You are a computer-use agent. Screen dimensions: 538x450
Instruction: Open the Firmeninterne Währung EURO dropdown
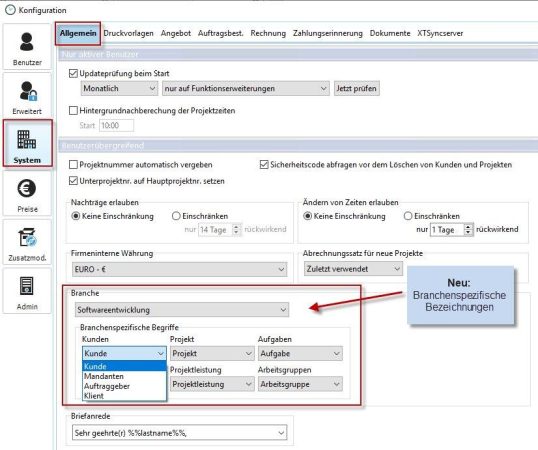[x=179, y=269]
